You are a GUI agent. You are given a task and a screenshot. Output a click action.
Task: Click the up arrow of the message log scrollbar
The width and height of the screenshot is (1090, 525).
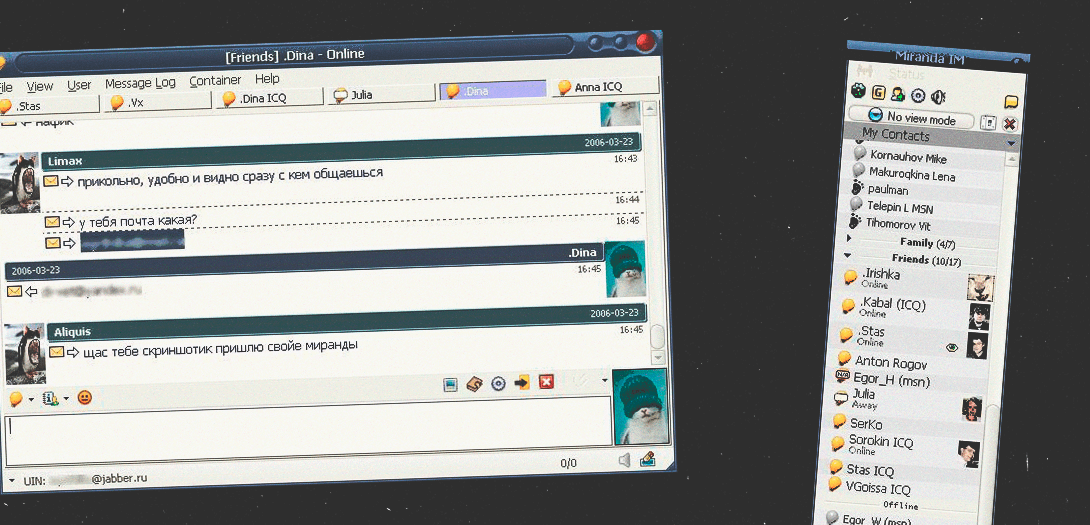point(649,108)
